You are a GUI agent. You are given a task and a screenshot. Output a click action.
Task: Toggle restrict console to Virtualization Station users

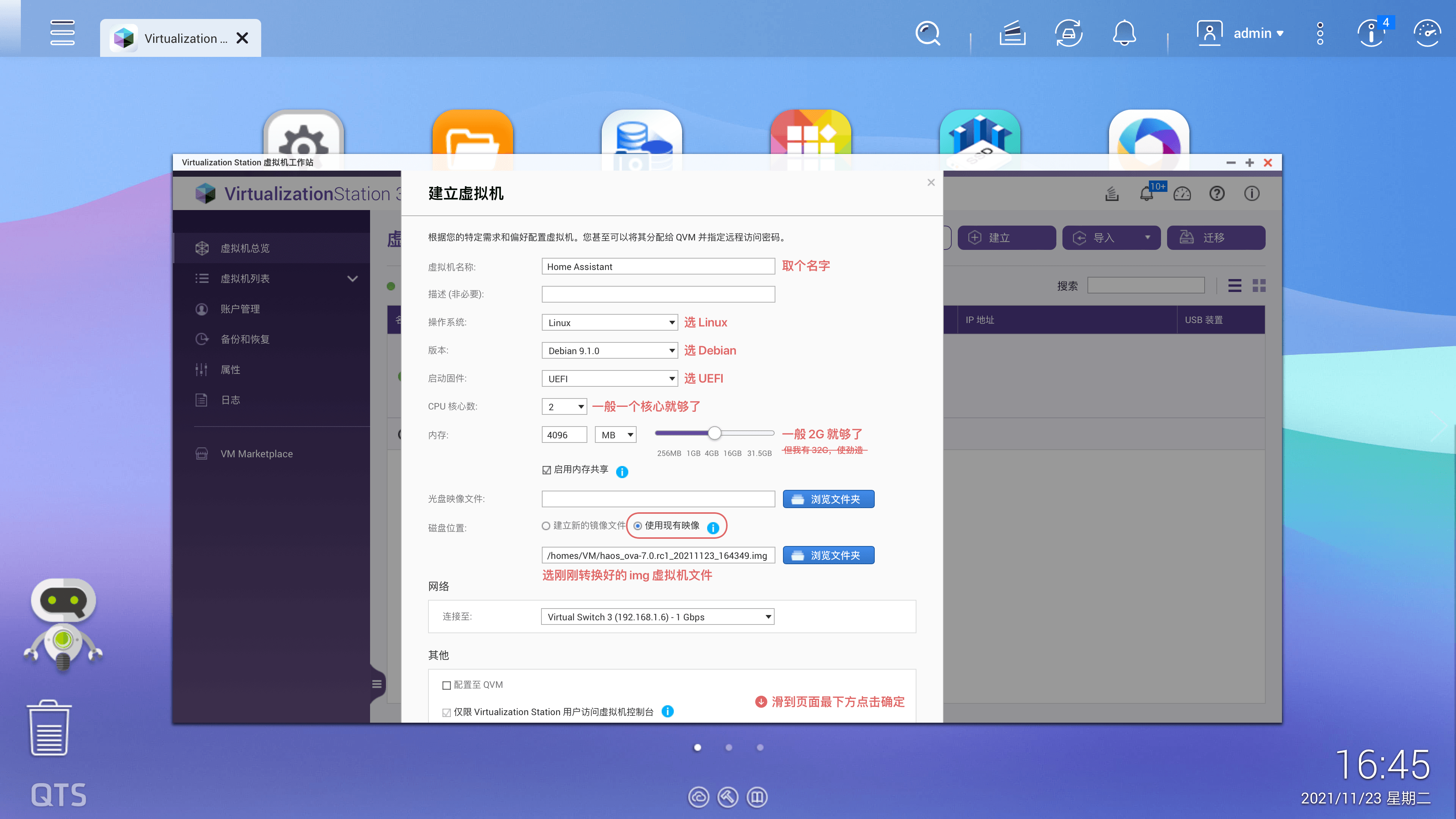[447, 712]
